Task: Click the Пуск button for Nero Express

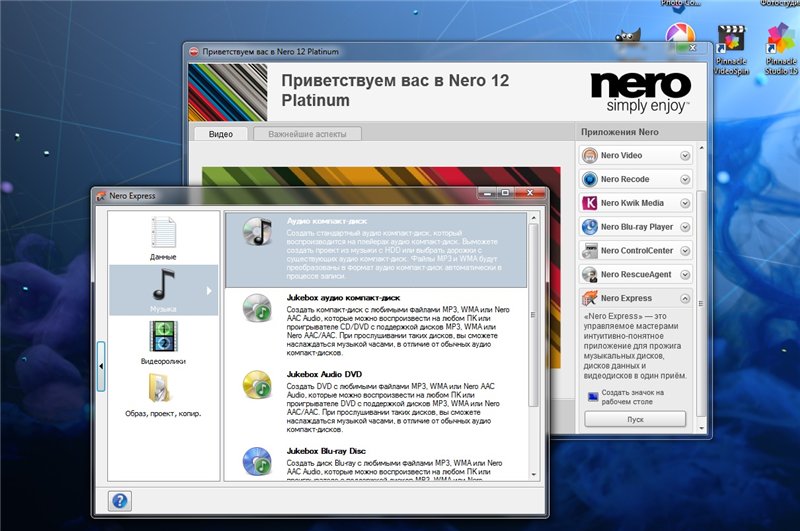Action: [635, 419]
